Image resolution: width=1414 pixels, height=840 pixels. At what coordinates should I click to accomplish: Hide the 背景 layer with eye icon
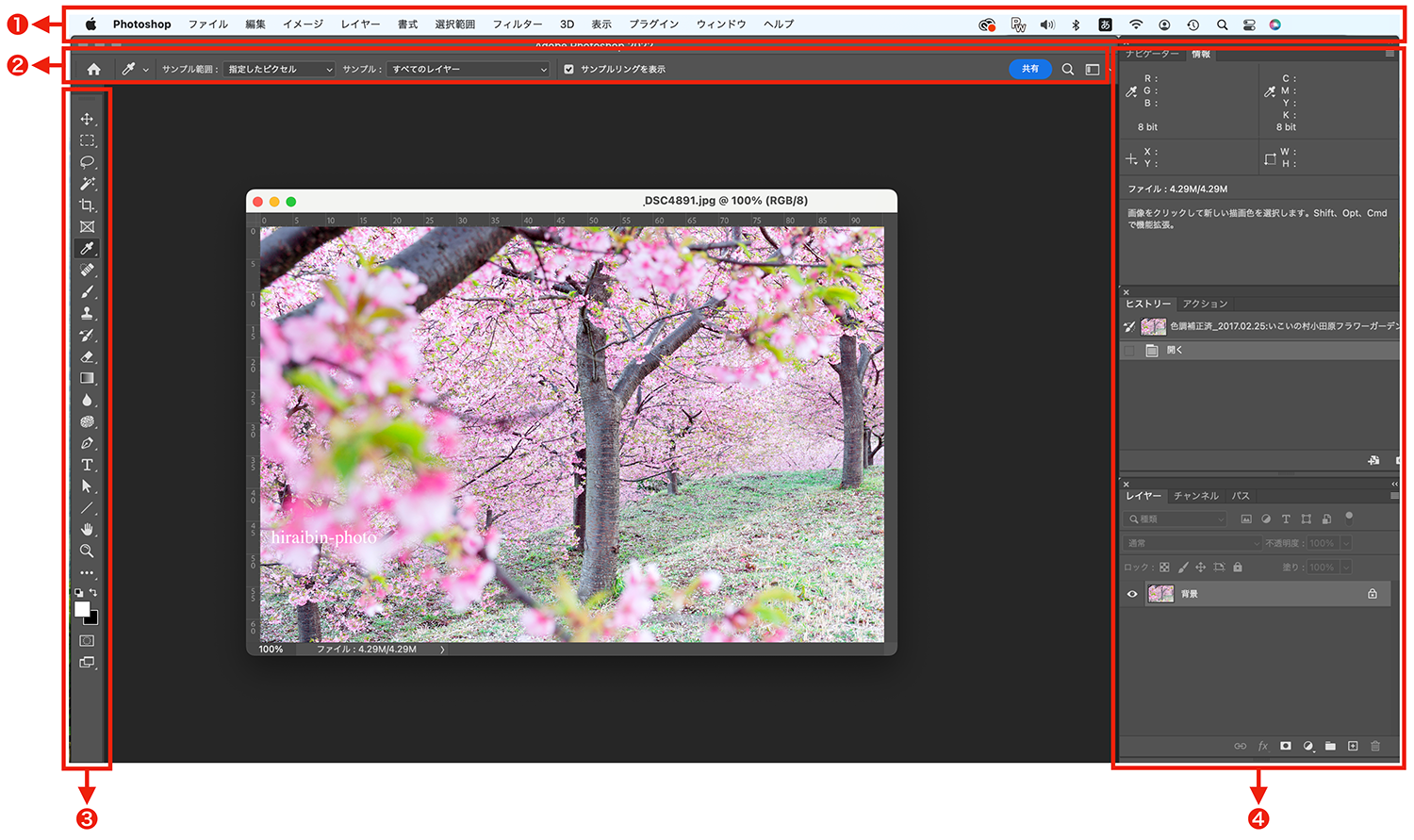(1132, 594)
